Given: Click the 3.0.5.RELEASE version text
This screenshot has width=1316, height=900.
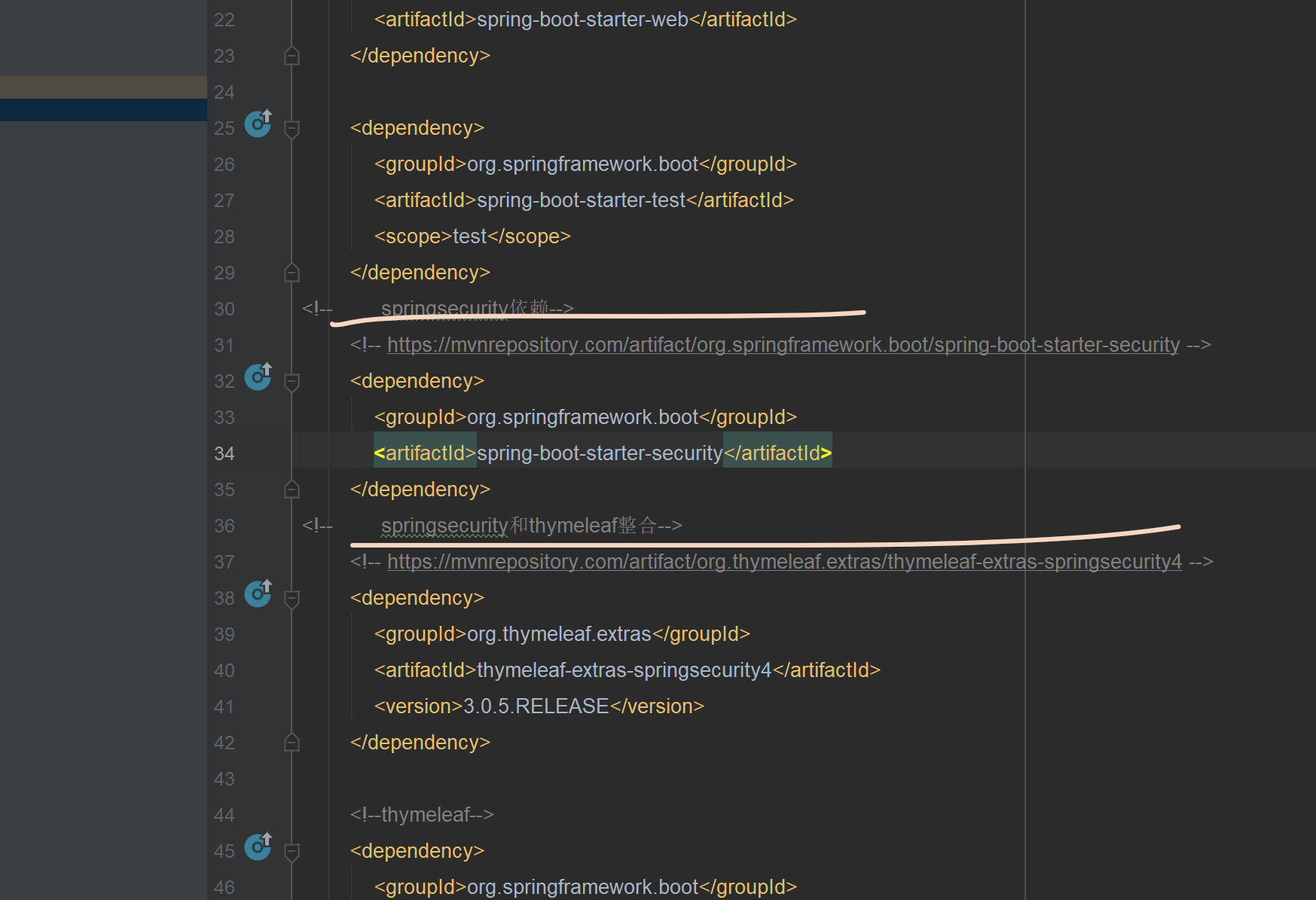Looking at the screenshot, I should pyautogui.click(x=536, y=706).
